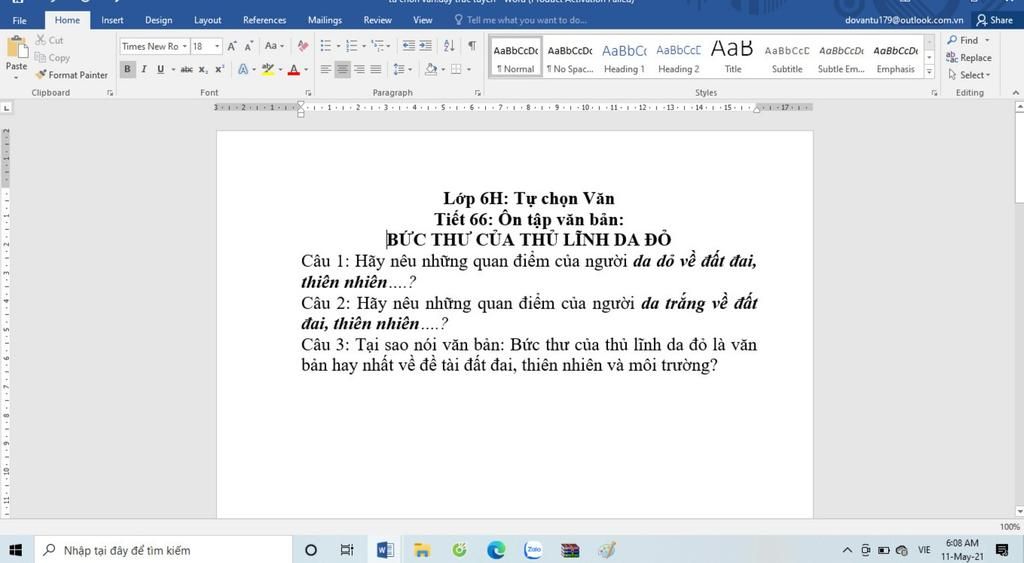Viewport: 1024px width, 563px height.
Task: Apply the Heading 1 style
Action: [x=624, y=57]
